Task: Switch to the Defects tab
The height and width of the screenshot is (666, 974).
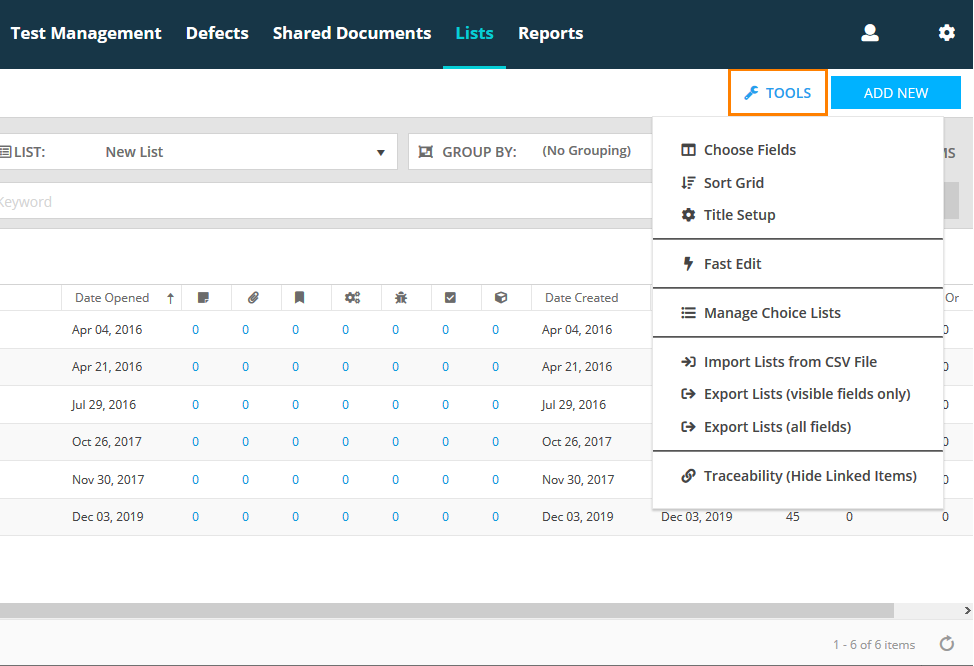Action: tap(217, 33)
